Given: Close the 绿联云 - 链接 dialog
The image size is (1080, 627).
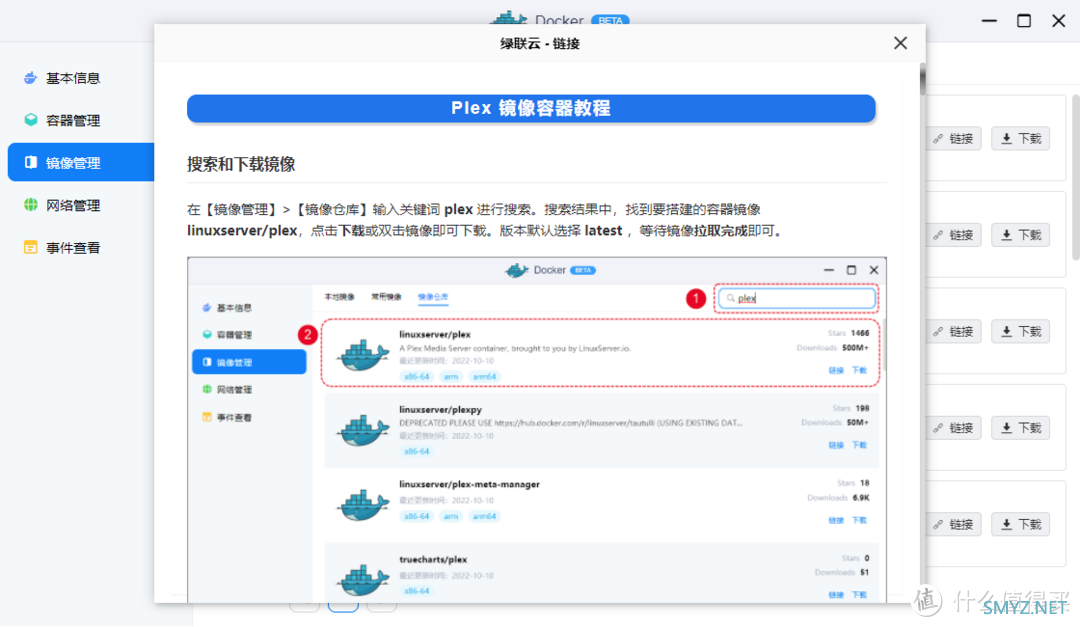Looking at the screenshot, I should (x=900, y=43).
